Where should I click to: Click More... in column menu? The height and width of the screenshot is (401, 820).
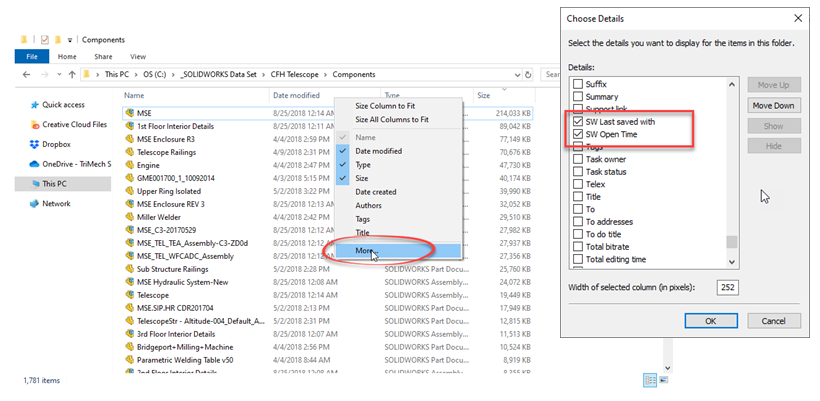pos(398,251)
